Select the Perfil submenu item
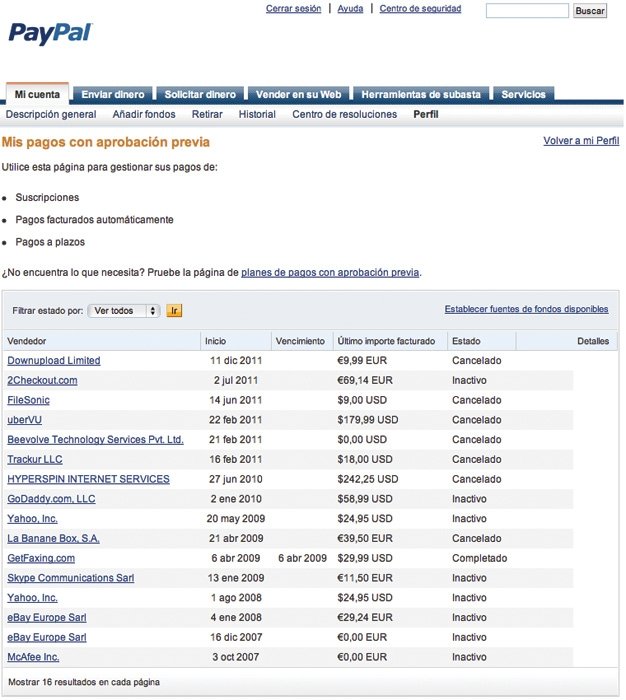 click(426, 115)
